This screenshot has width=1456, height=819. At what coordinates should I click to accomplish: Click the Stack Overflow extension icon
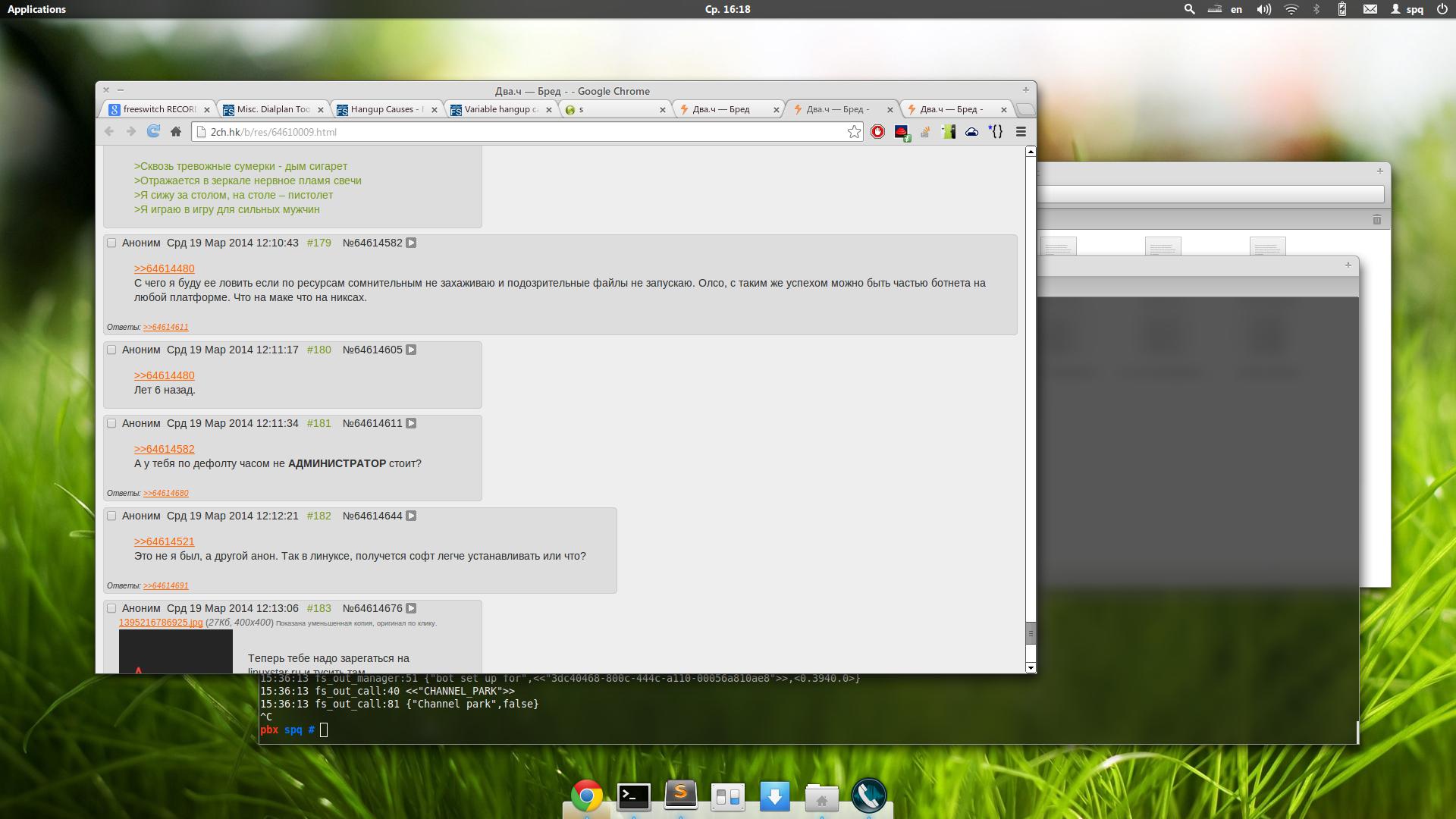[x=925, y=132]
